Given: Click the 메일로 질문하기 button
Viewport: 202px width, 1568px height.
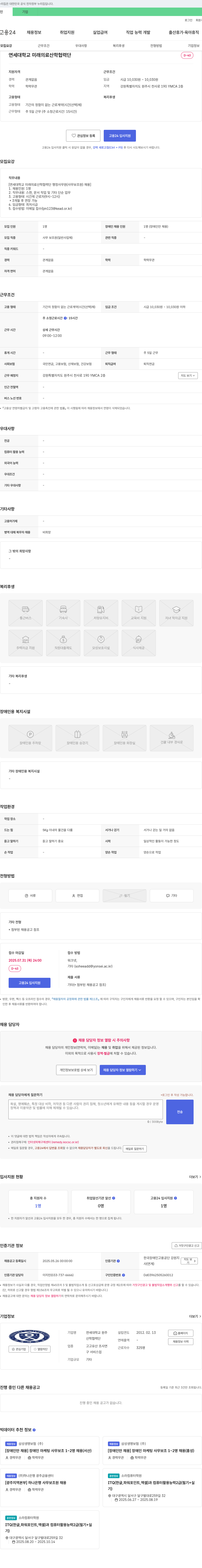Looking at the screenshot, I should click(x=135, y=1149).
